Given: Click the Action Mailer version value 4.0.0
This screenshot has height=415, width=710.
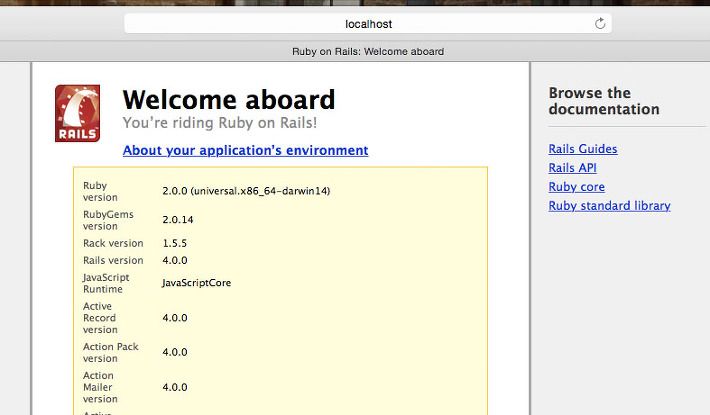Looking at the screenshot, I should (175, 387).
